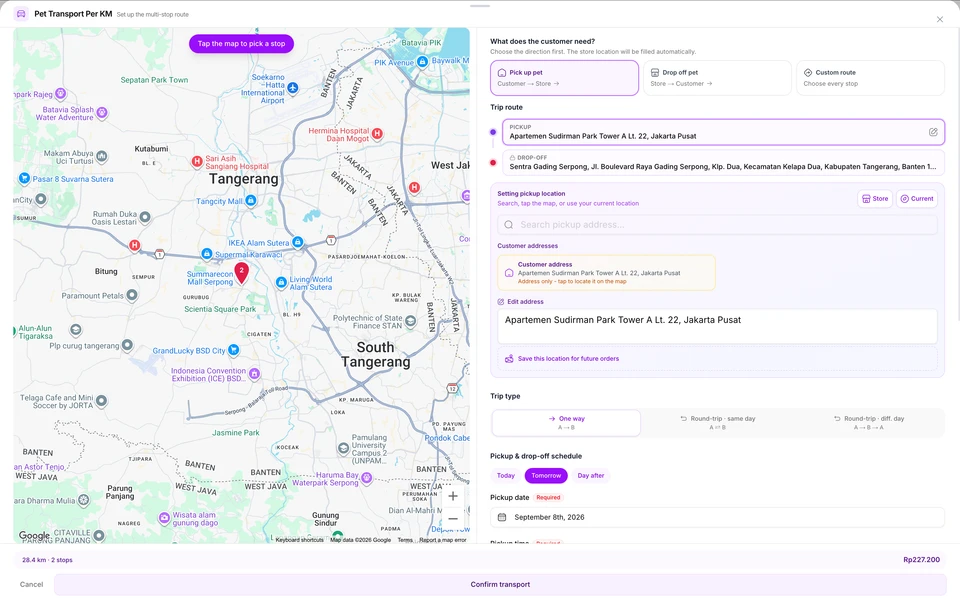Click Indonesia Convention Exhibition marker

click(255, 374)
